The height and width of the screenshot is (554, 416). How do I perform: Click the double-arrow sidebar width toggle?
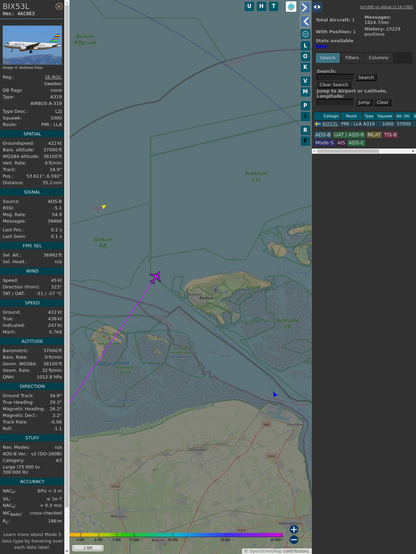click(317, 7)
